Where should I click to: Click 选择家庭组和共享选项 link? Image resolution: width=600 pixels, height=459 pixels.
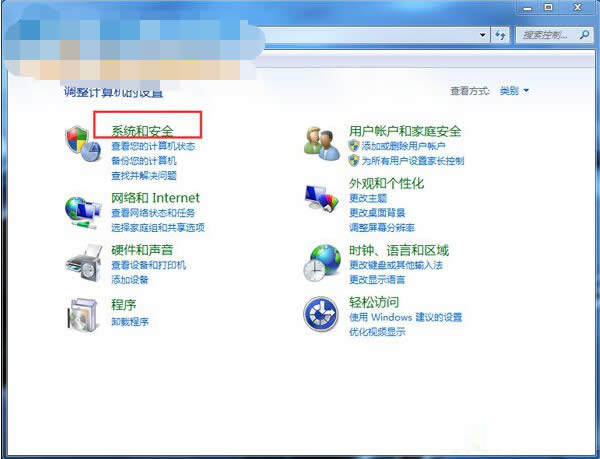point(158,228)
